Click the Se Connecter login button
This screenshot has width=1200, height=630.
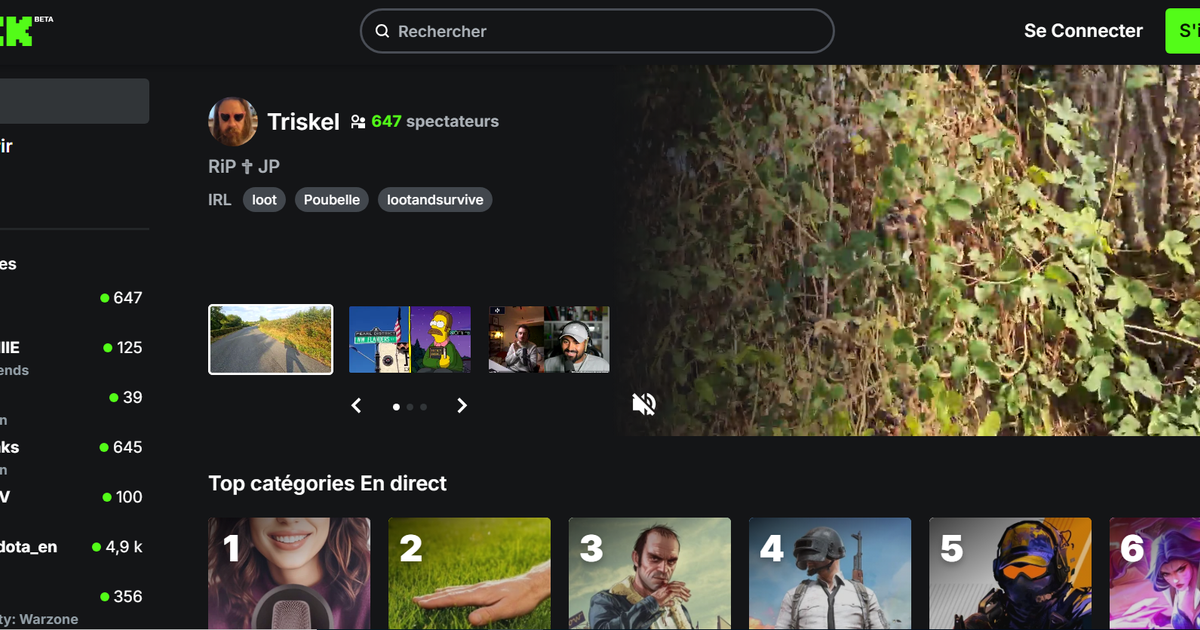pos(1083,31)
